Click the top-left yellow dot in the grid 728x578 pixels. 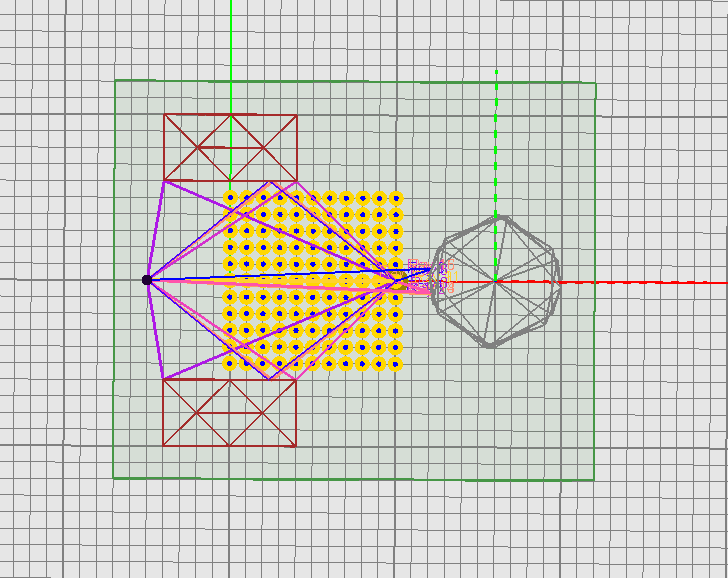(x=230, y=198)
